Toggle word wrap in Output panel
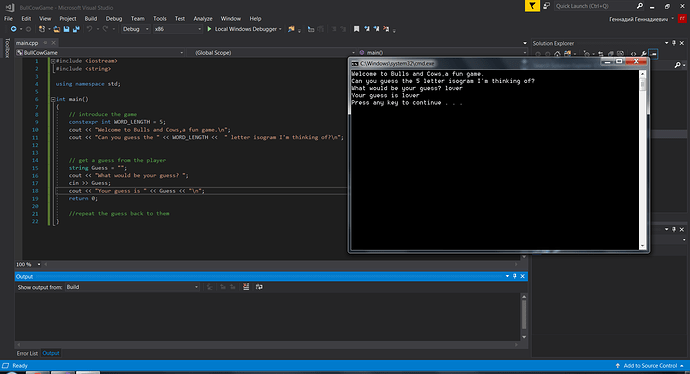 coord(259,287)
